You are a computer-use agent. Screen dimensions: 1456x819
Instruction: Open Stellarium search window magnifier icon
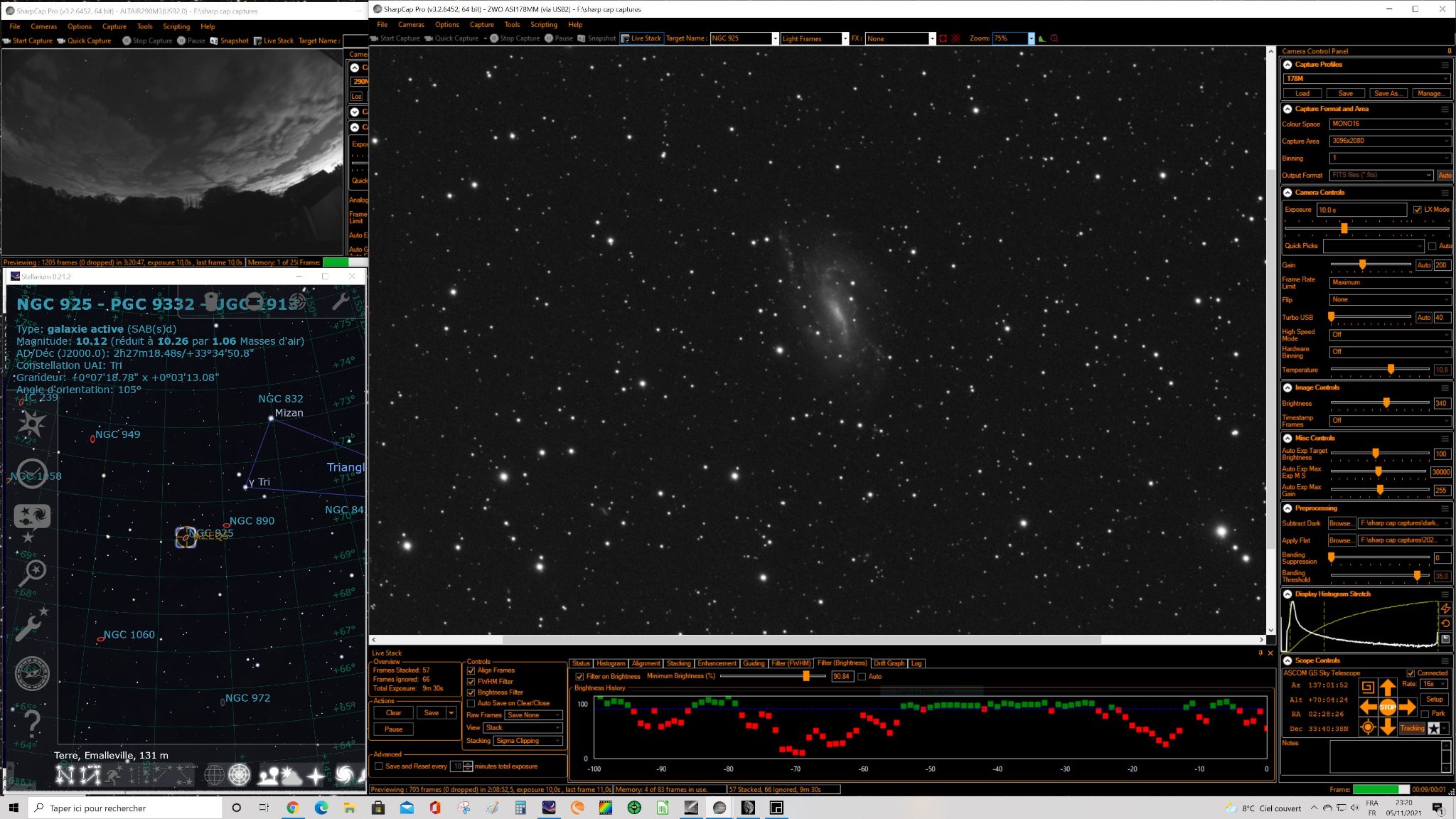31,573
